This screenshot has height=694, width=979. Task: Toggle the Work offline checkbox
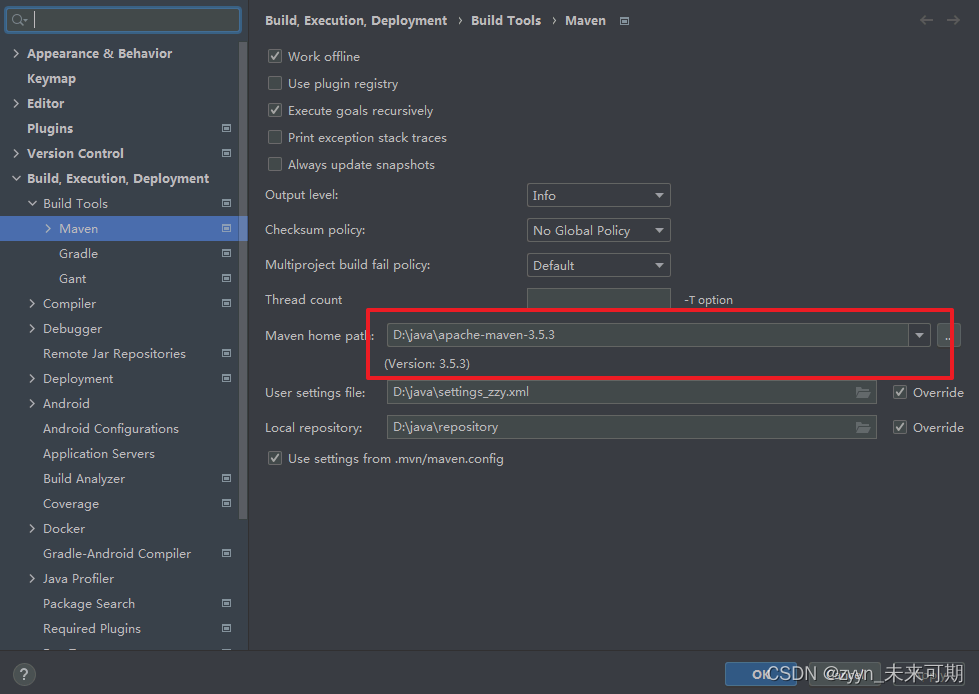[275, 56]
